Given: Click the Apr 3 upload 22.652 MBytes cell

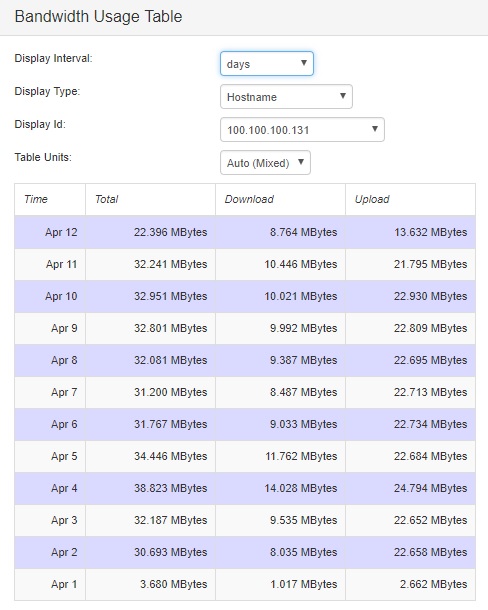Looking at the screenshot, I should 410,520.
